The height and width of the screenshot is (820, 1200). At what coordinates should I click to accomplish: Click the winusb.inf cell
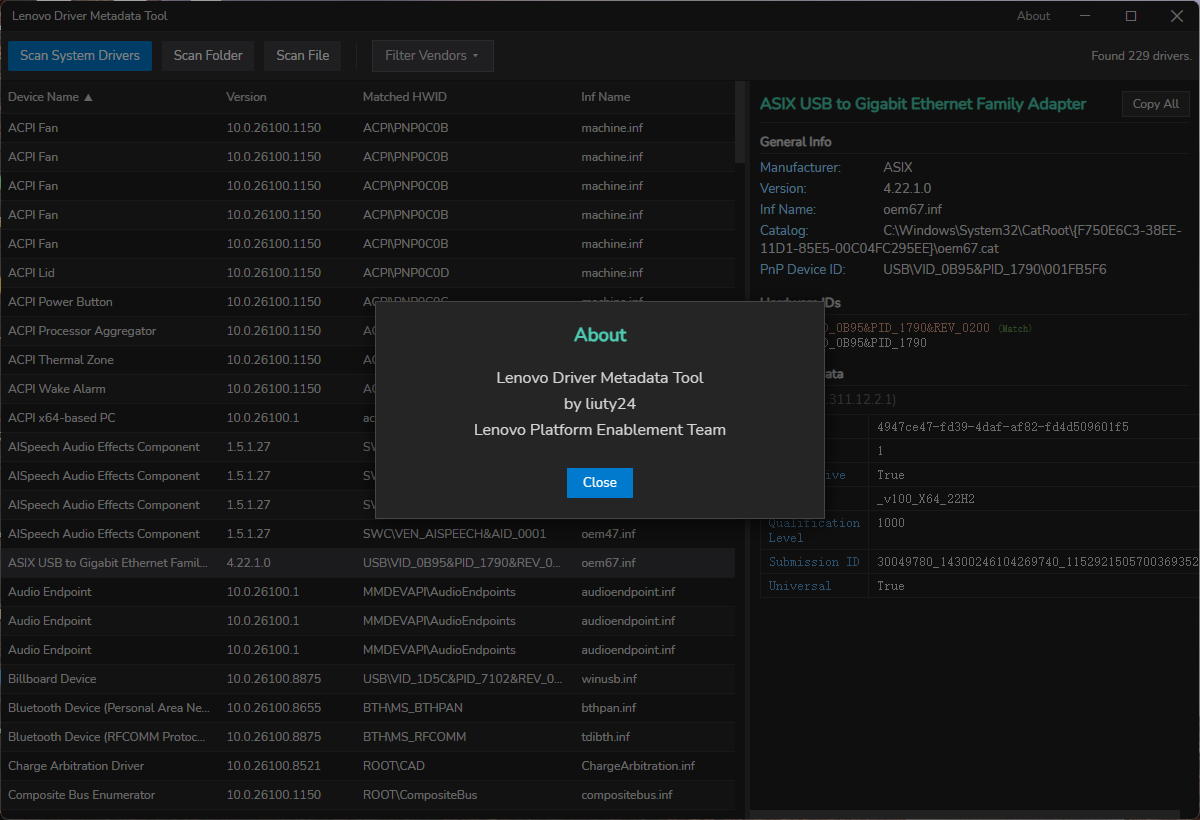coord(609,679)
